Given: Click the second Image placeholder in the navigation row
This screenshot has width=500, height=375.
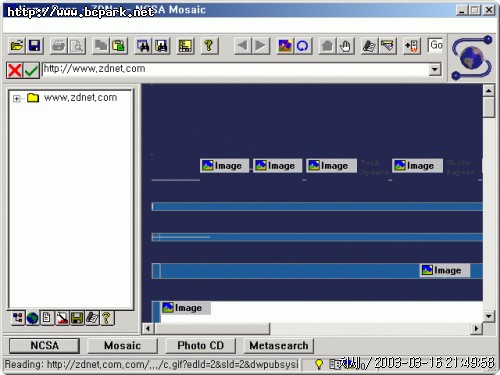Looking at the screenshot, I should click(x=277, y=166).
